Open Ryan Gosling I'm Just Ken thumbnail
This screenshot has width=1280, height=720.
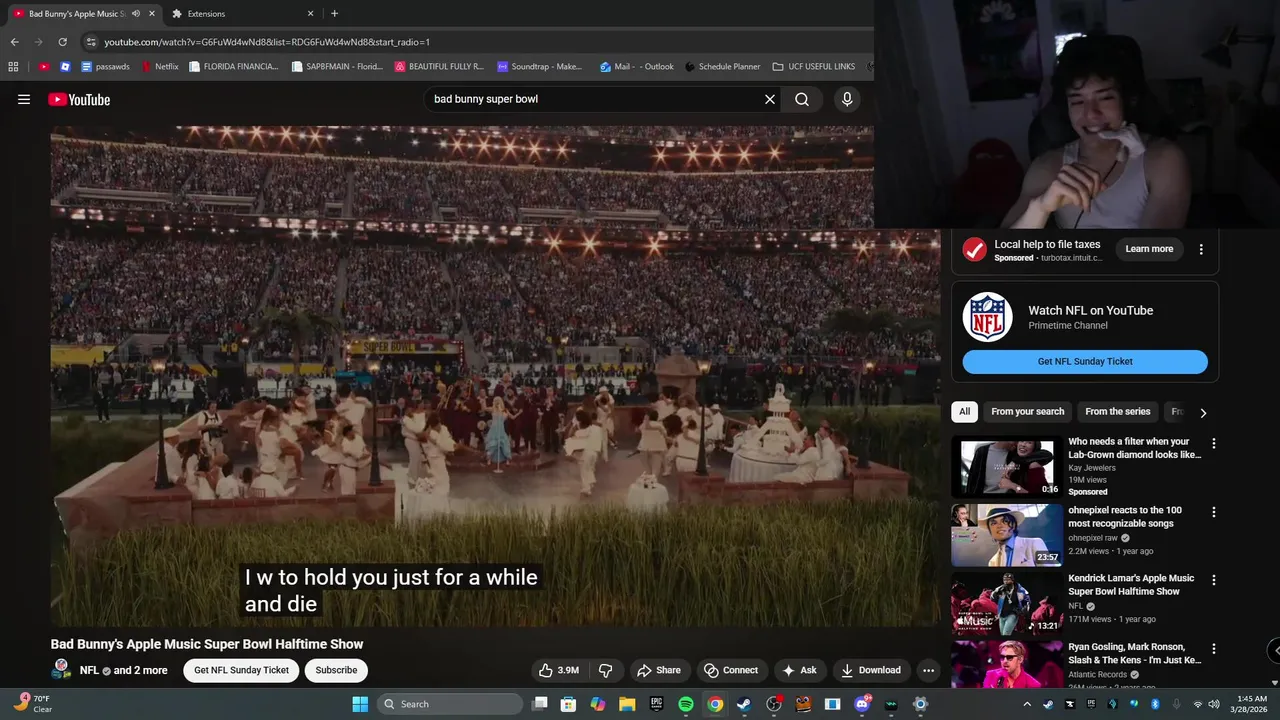[x=1006, y=664]
